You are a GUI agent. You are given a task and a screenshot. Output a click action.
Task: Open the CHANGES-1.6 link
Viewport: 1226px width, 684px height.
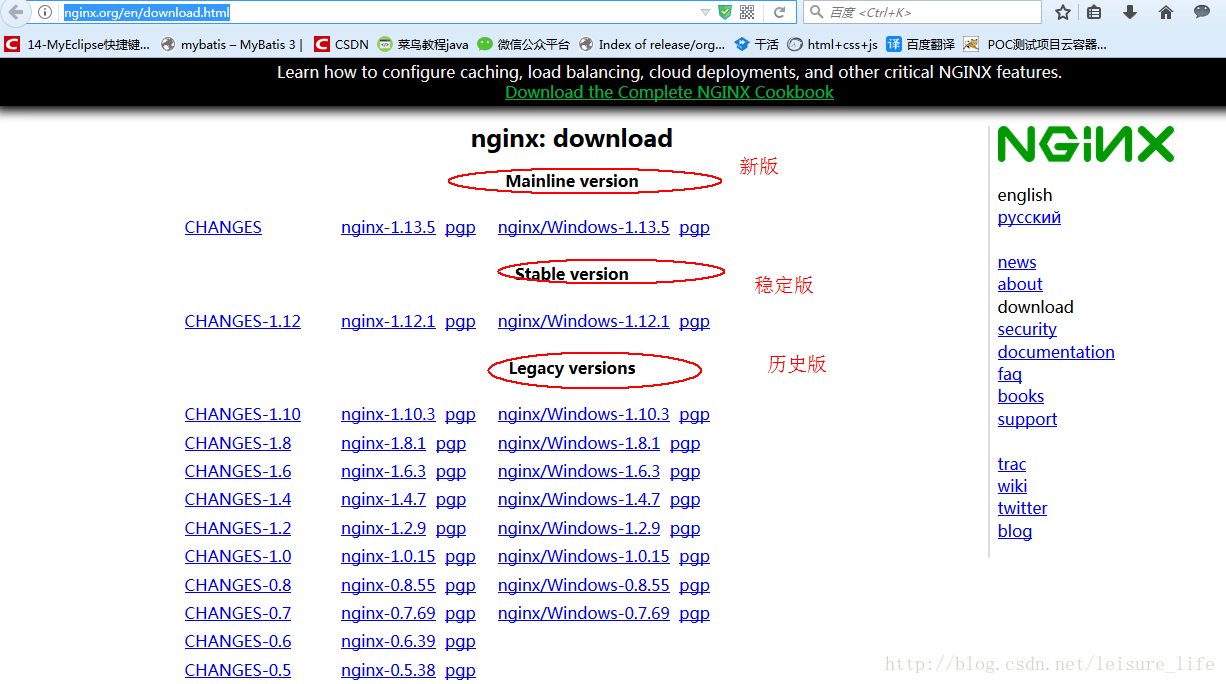pyautogui.click(x=238, y=471)
